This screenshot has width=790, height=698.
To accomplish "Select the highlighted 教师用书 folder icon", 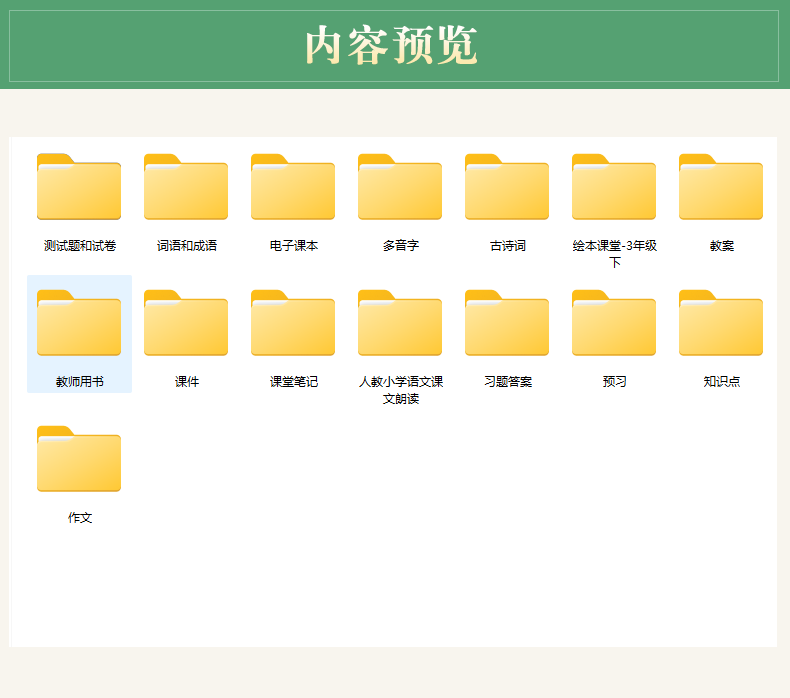I will pos(79,323).
